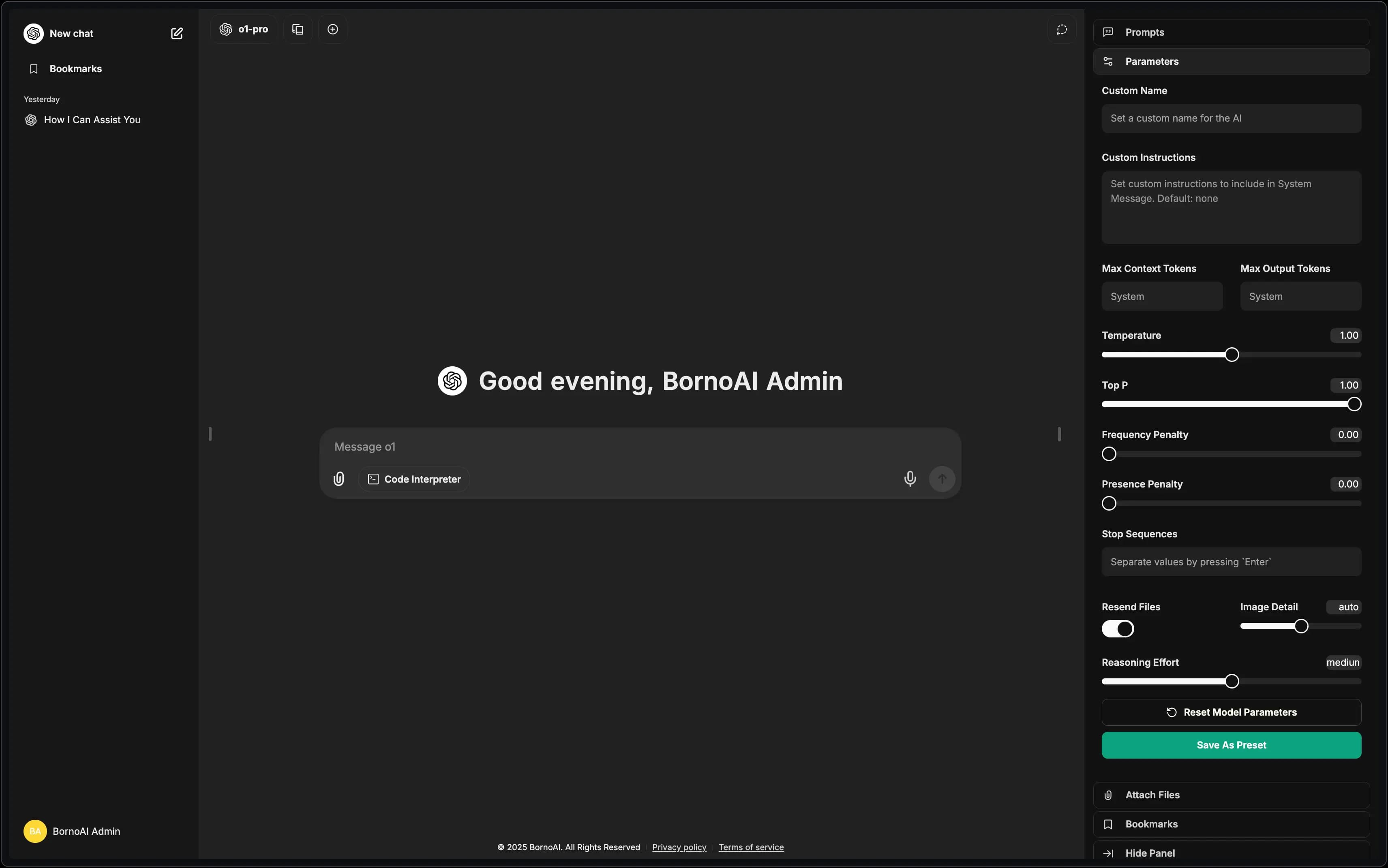Image resolution: width=1388 pixels, height=868 pixels.
Task: Click the Top P slider handle
Action: pyautogui.click(x=1354, y=404)
